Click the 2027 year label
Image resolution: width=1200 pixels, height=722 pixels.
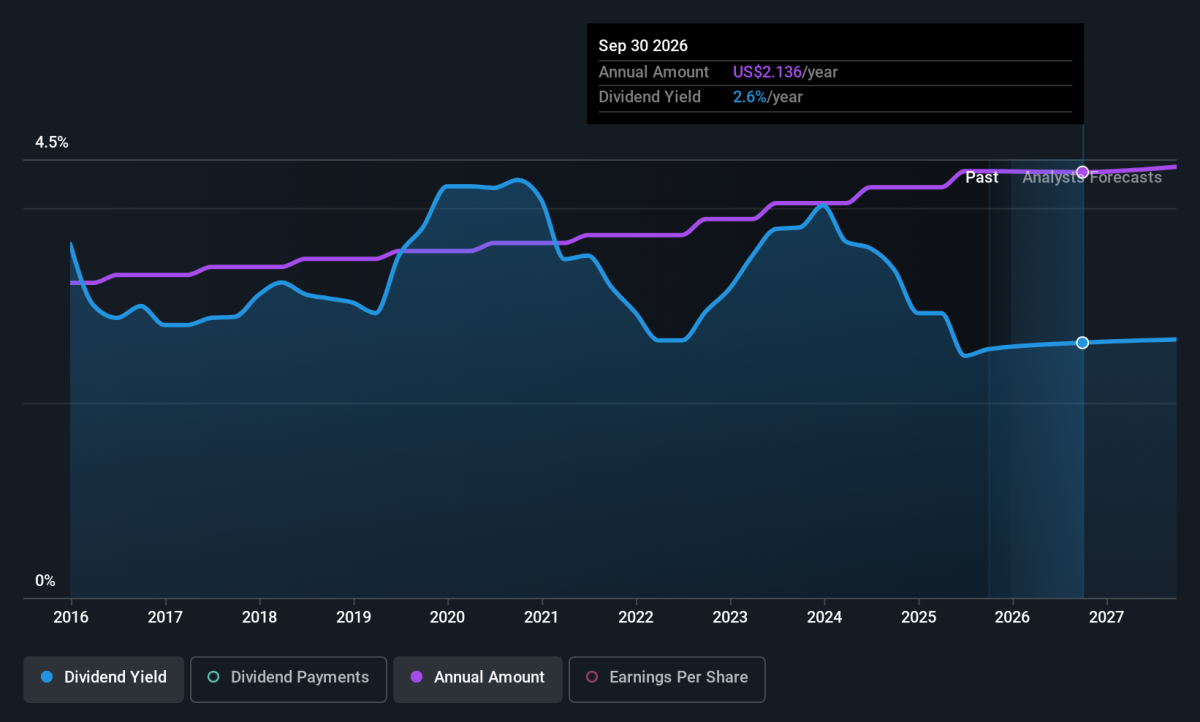click(1106, 617)
